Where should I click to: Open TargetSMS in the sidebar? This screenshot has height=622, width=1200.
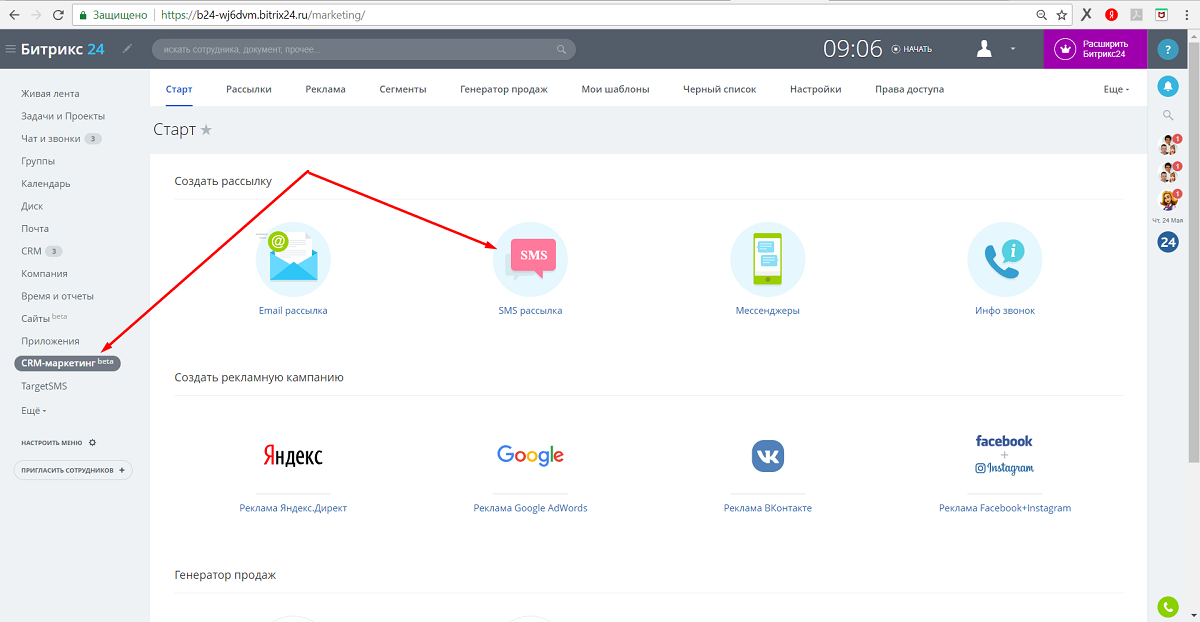click(x=44, y=386)
